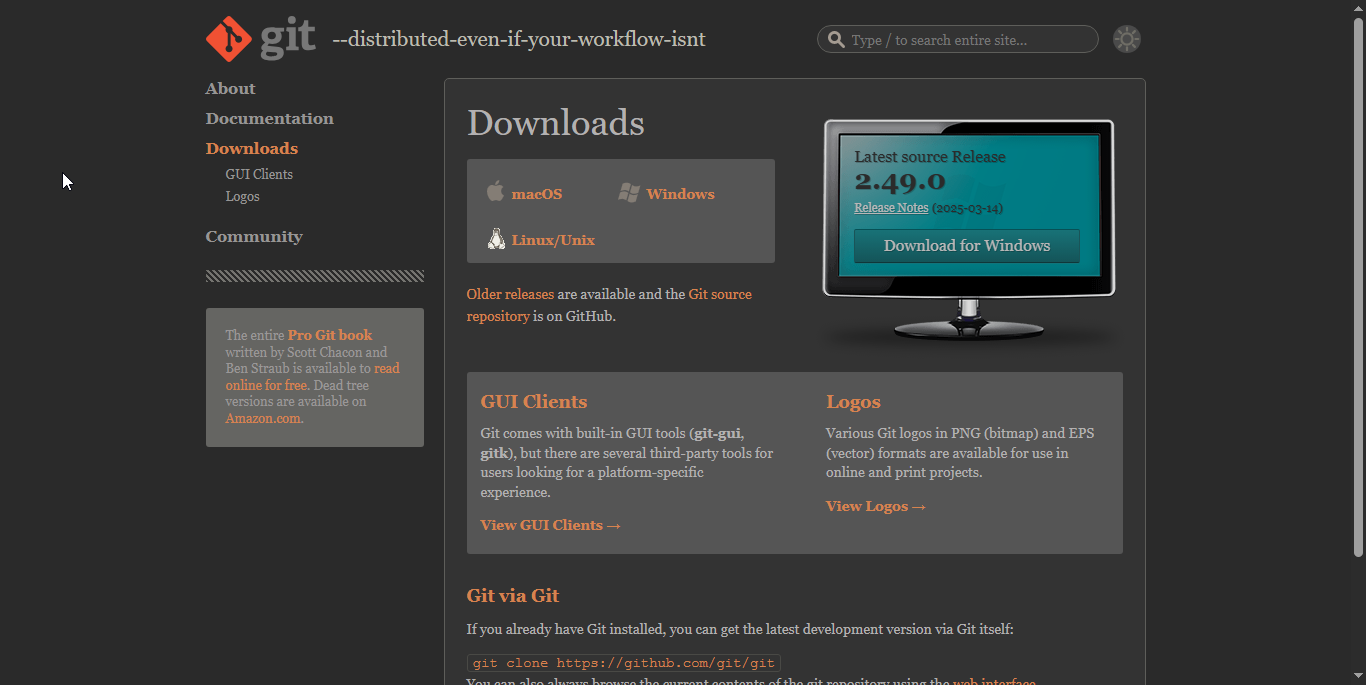This screenshot has width=1366, height=685.
Task: Select Logos in sidebar submenu
Action: click(242, 197)
